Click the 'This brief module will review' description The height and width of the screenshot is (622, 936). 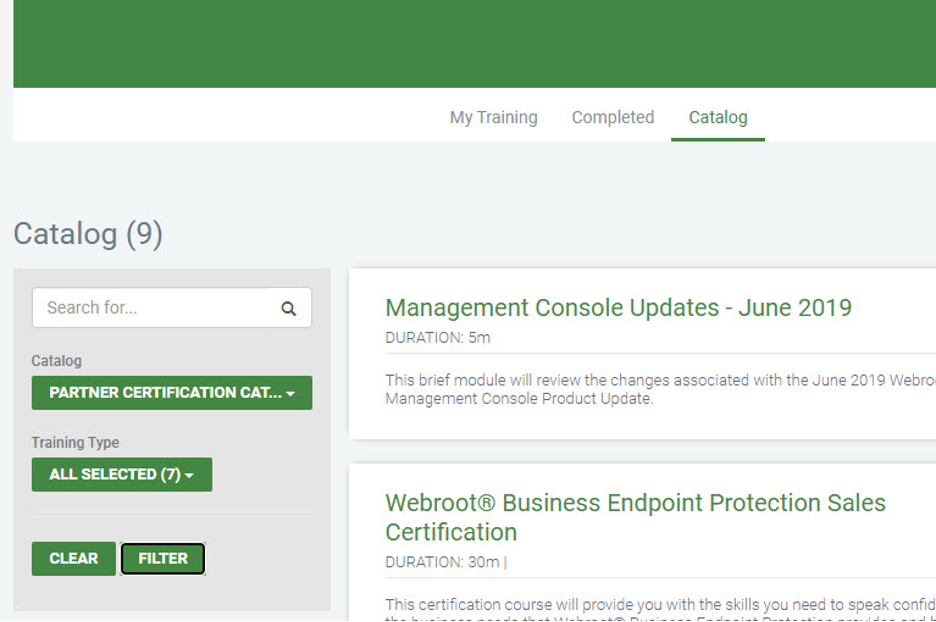click(660, 389)
